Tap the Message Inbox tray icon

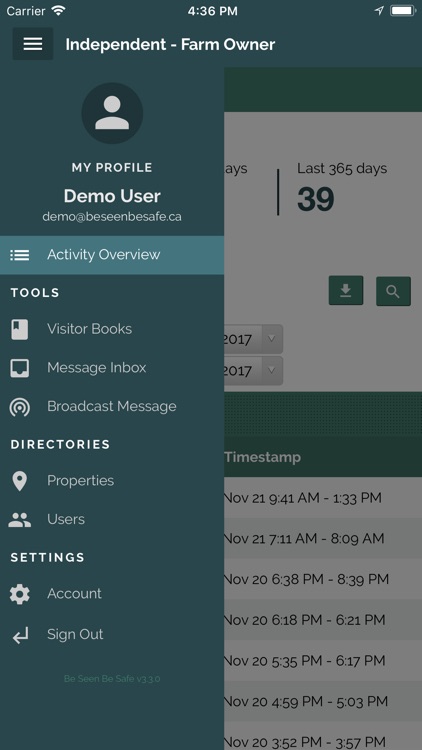click(20, 368)
